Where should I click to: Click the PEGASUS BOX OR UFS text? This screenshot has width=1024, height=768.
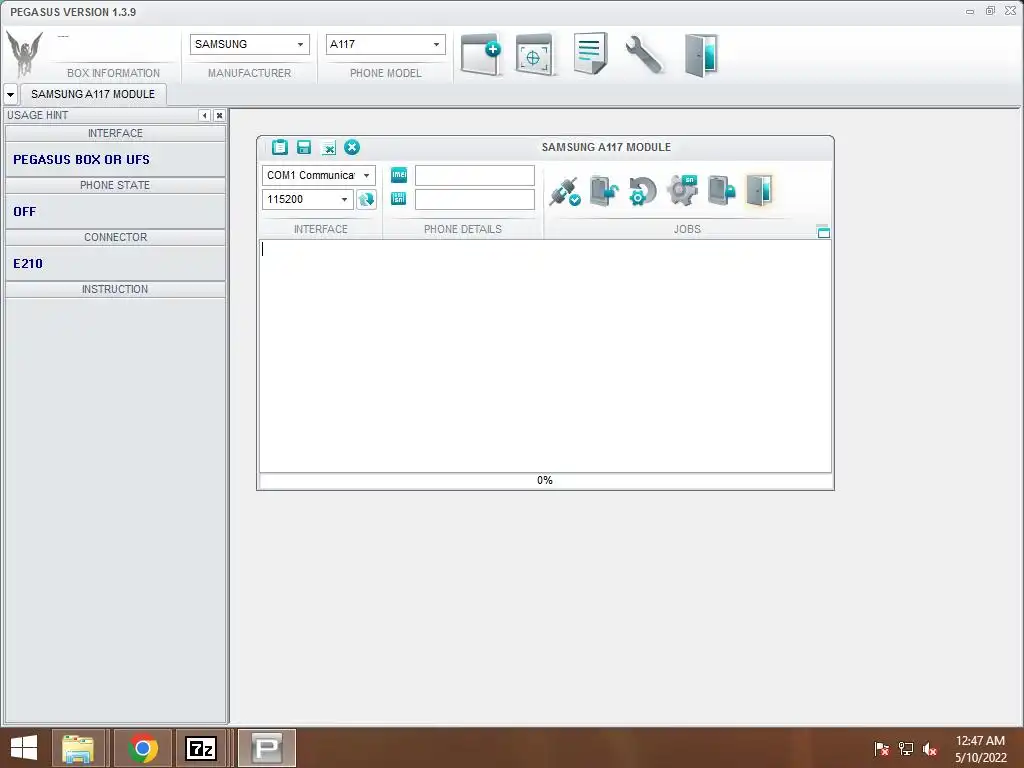[82, 159]
